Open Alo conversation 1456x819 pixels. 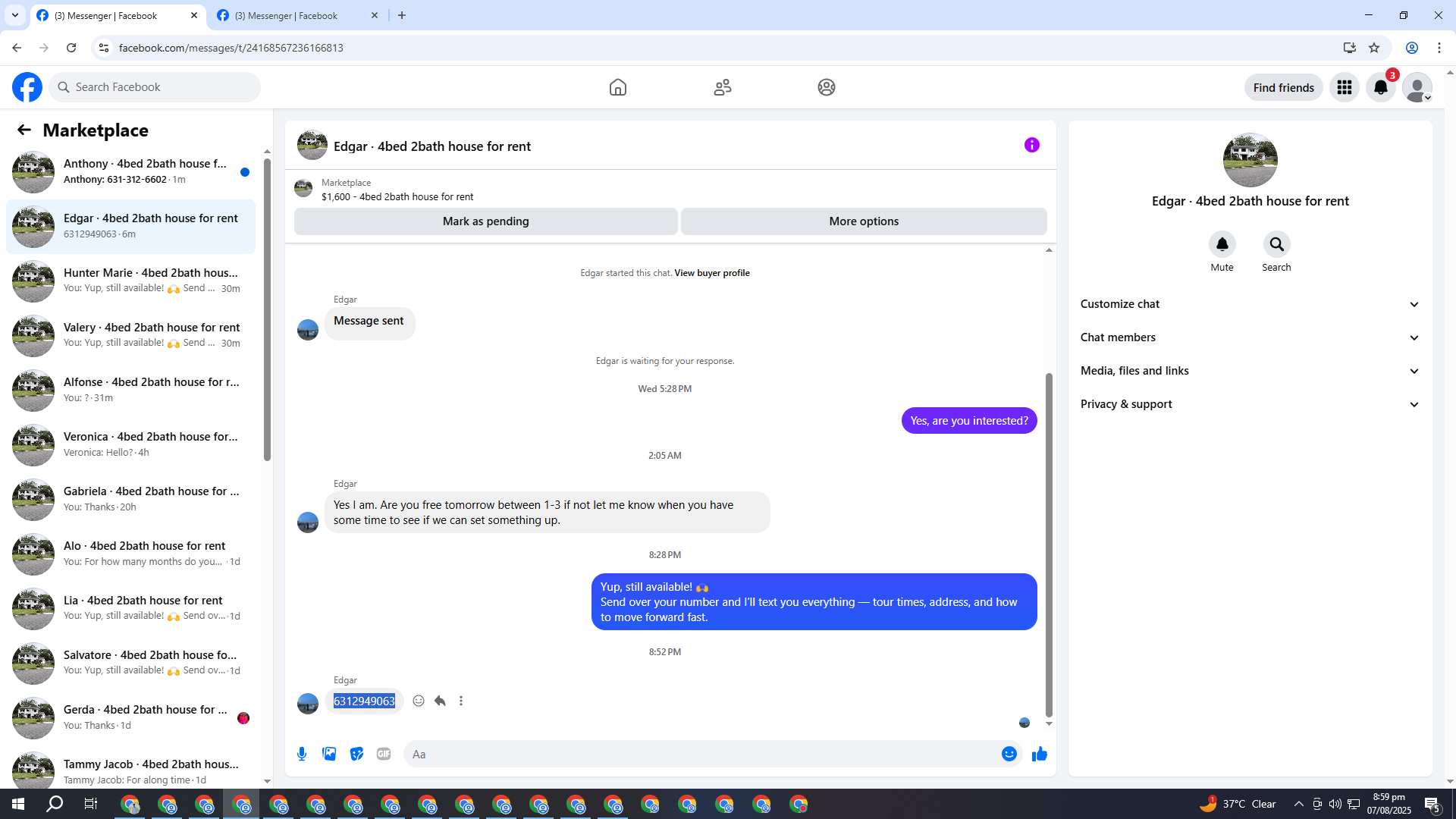tap(130, 554)
